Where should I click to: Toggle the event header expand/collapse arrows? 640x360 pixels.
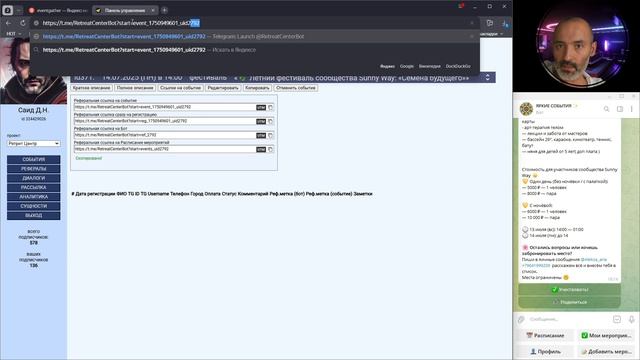point(487,77)
